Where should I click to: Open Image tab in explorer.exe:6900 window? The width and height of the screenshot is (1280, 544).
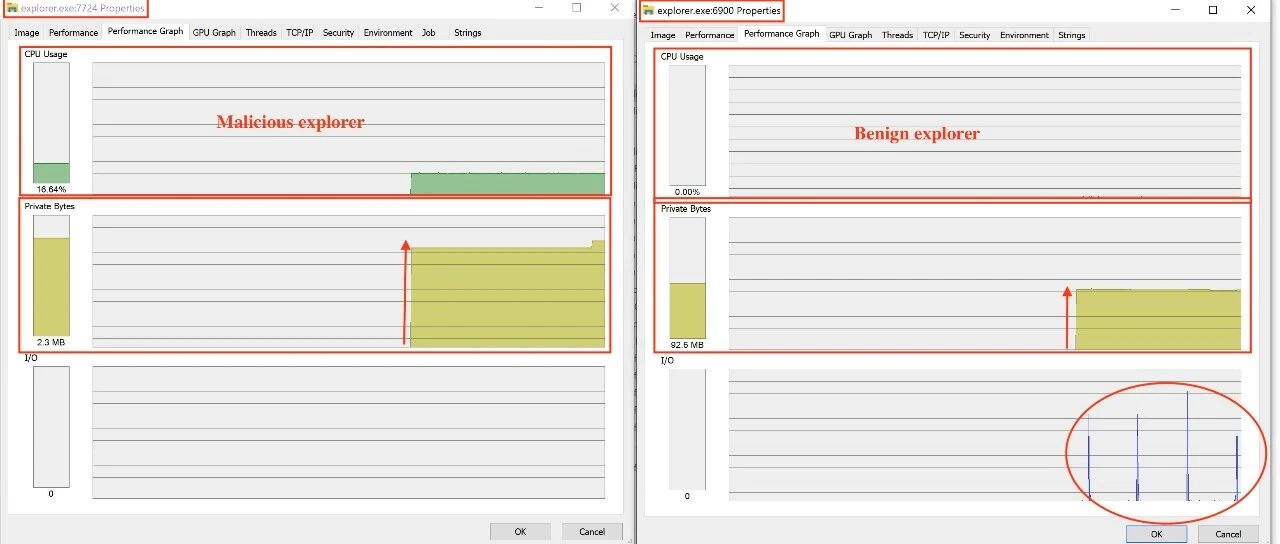coord(663,35)
